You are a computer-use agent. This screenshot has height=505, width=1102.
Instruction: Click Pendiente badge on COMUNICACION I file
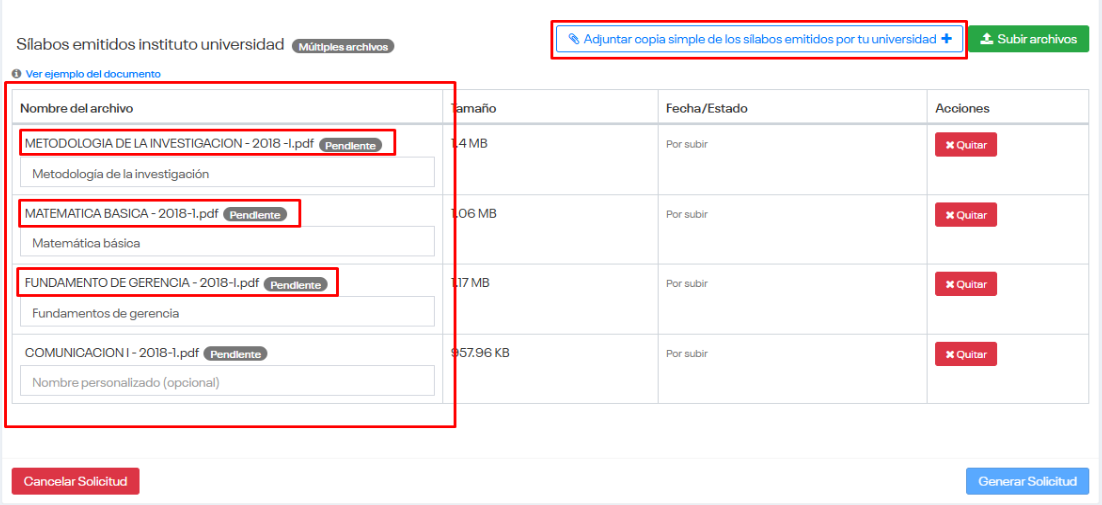pyautogui.click(x=236, y=354)
